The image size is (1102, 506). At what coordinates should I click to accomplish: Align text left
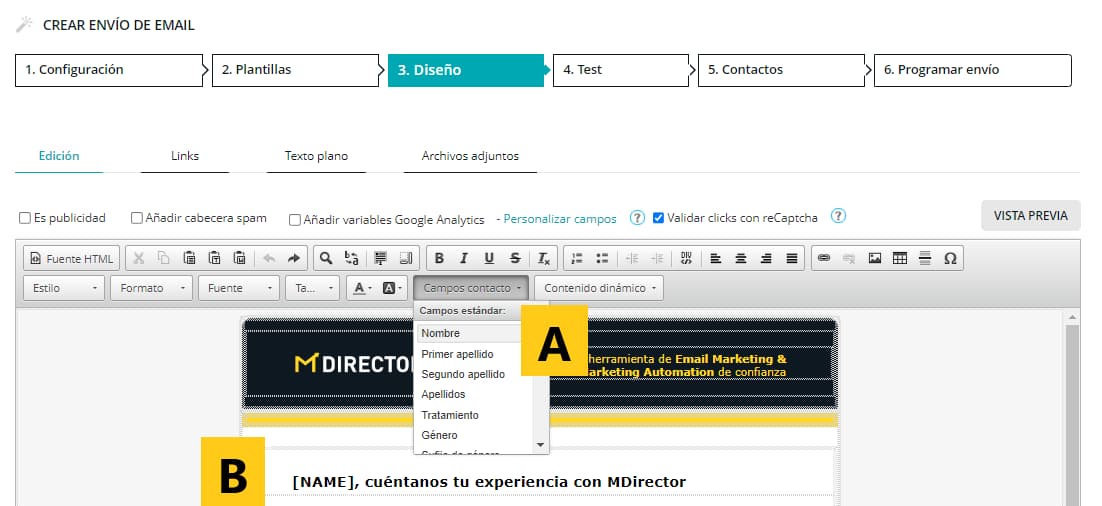click(715, 259)
